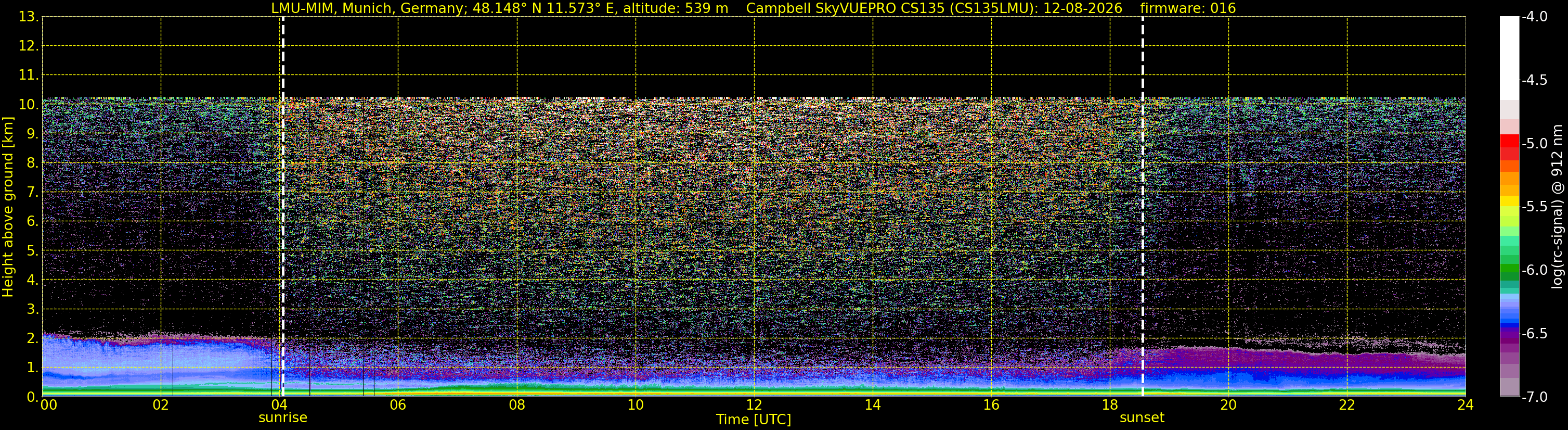
Task: Click the sunrise label under the axis
Action: click(283, 418)
